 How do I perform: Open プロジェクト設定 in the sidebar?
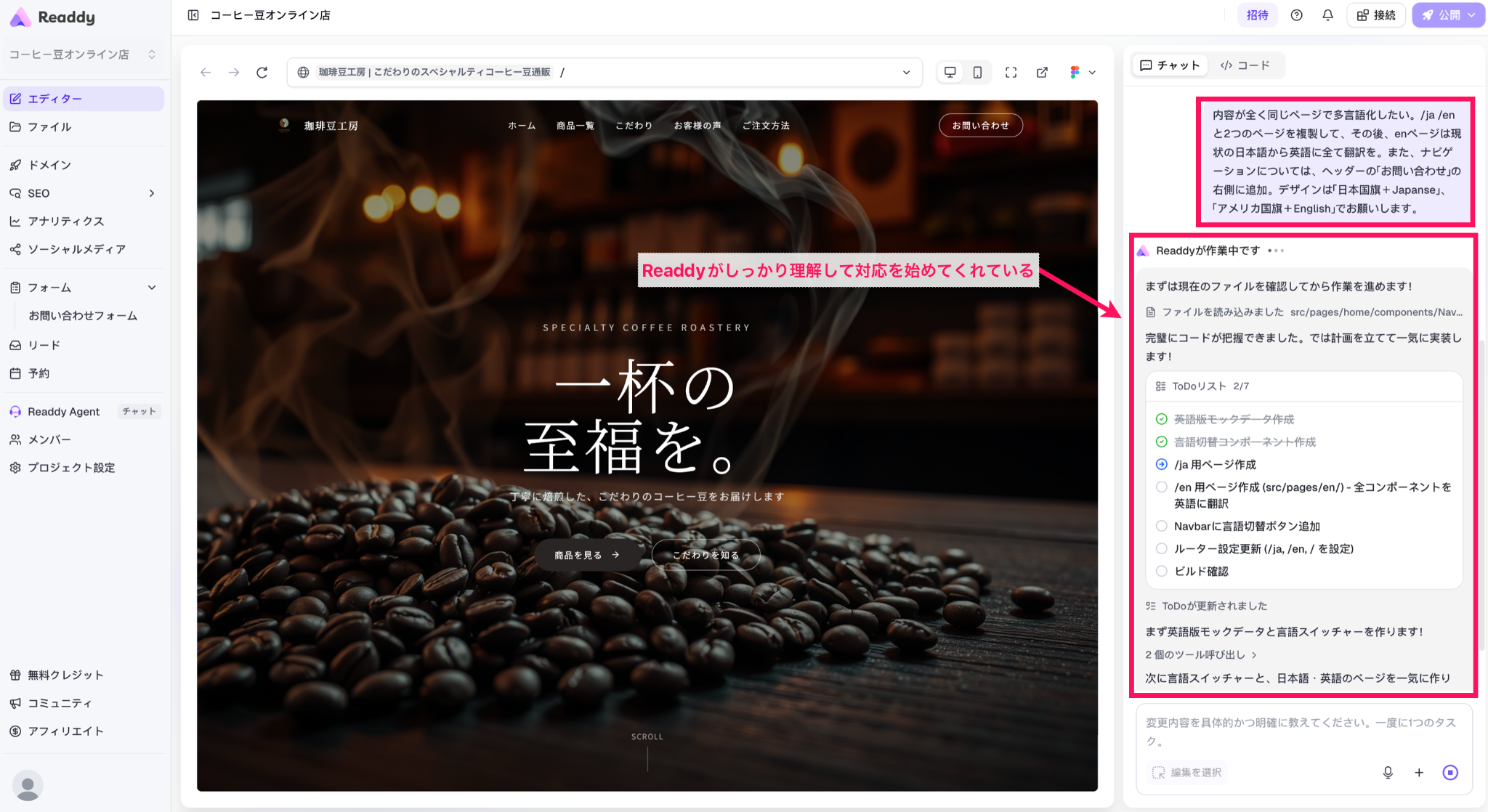[x=84, y=468]
